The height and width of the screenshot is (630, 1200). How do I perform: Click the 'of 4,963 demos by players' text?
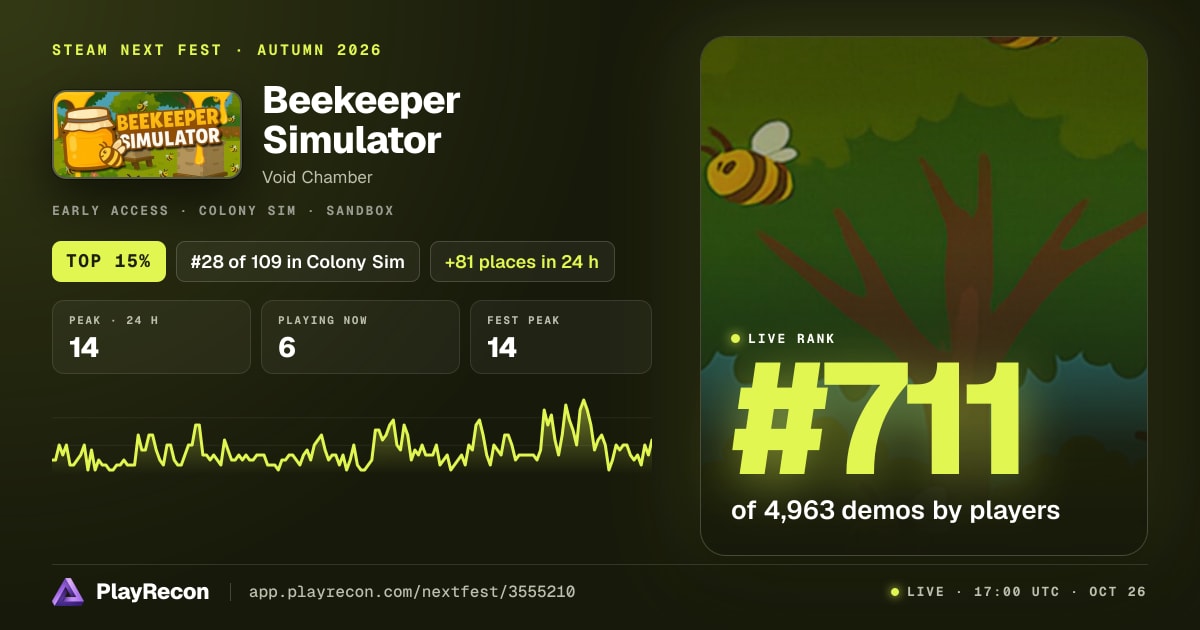coord(895,510)
